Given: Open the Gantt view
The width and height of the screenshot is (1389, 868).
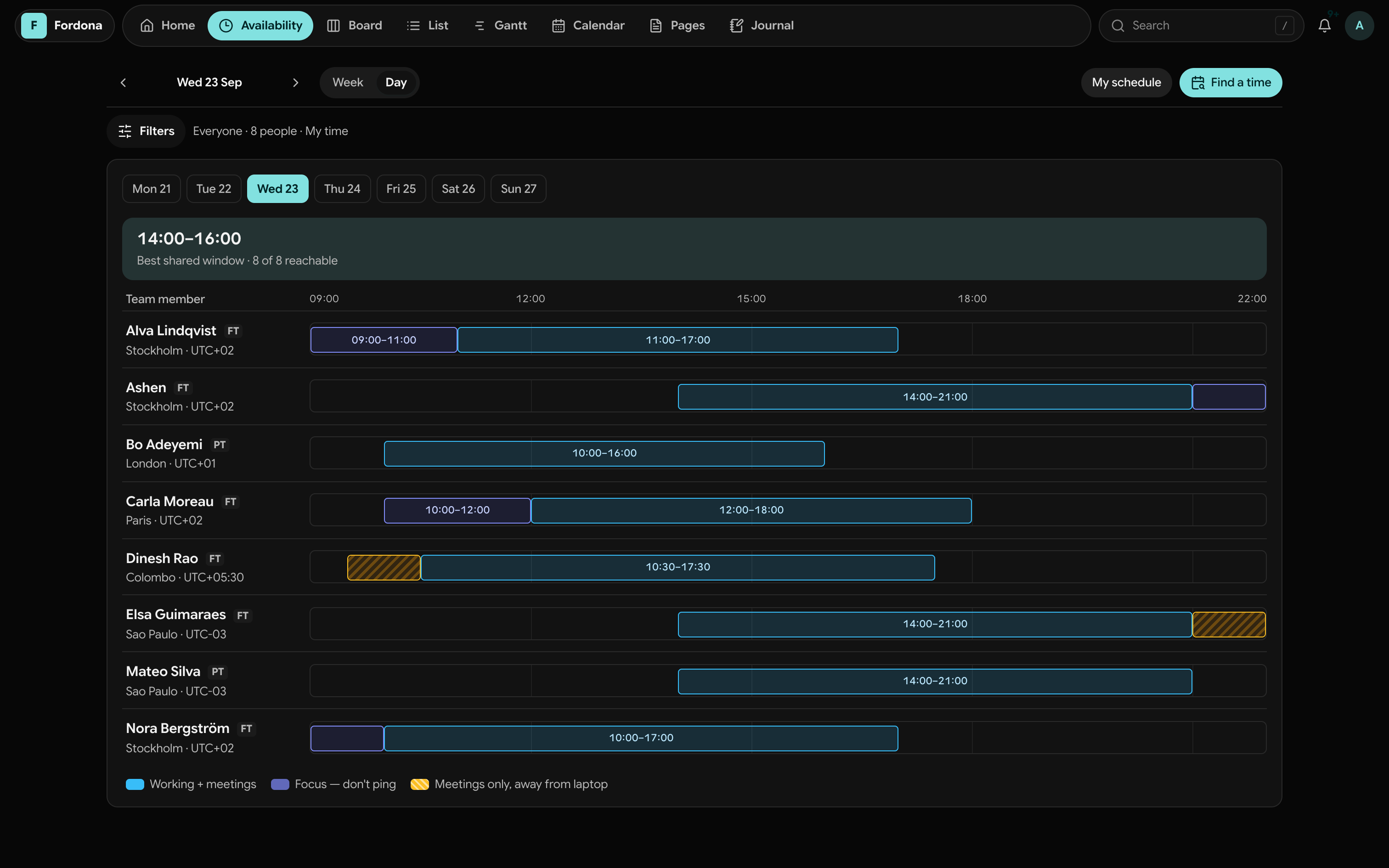Looking at the screenshot, I should point(500,25).
